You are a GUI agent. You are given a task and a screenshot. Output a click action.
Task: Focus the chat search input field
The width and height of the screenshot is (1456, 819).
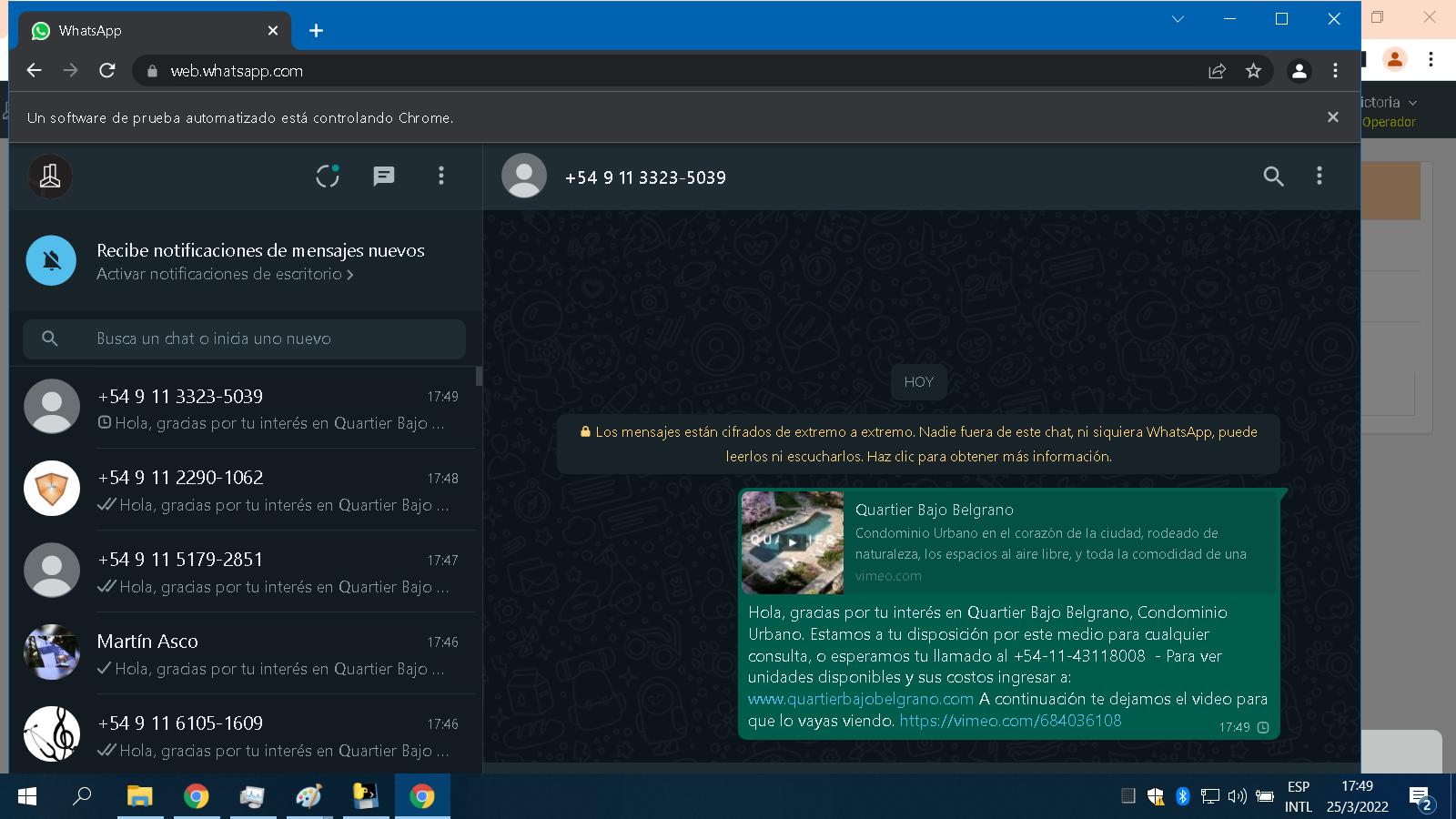click(244, 339)
